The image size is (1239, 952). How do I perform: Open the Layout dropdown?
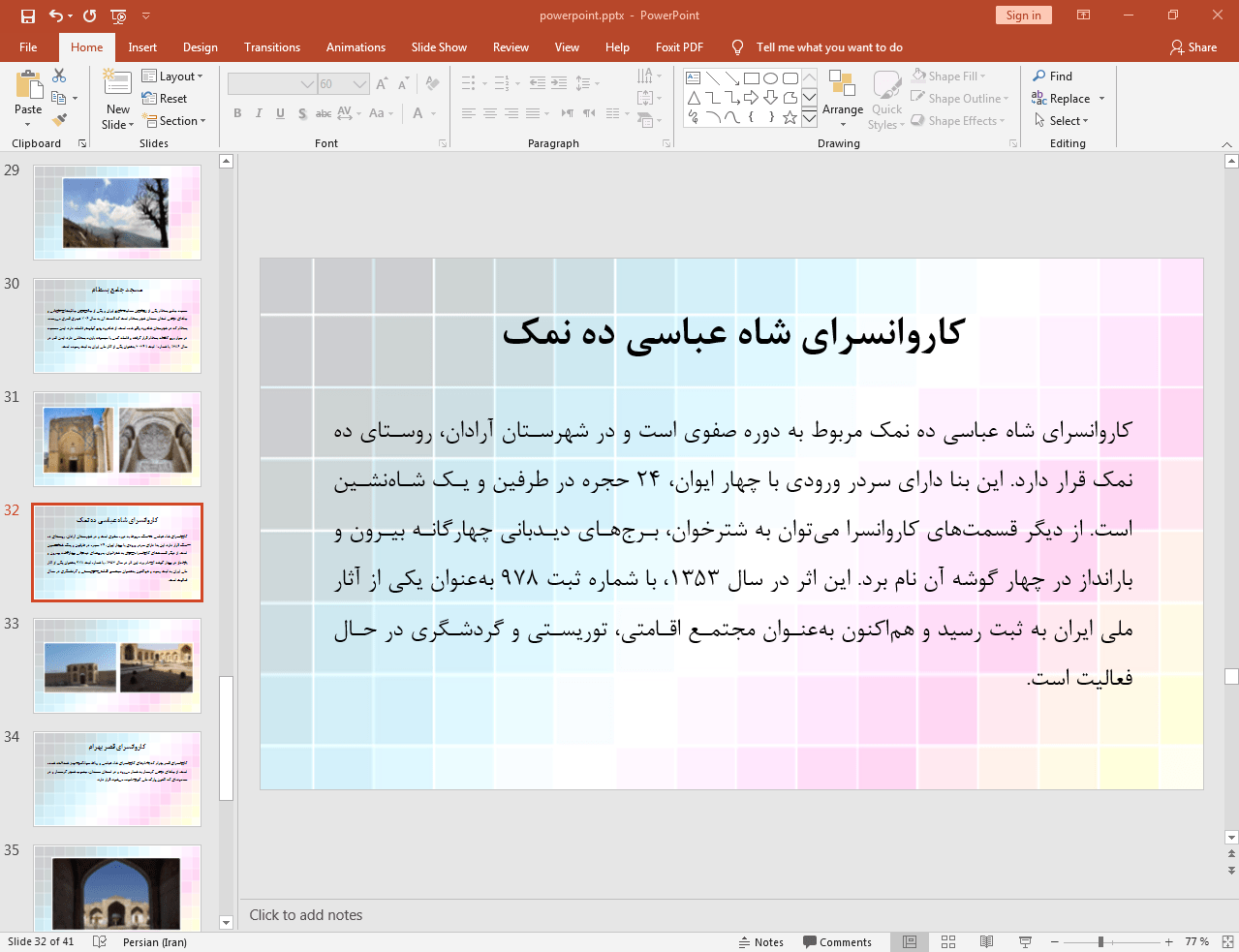click(x=172, y=77)
